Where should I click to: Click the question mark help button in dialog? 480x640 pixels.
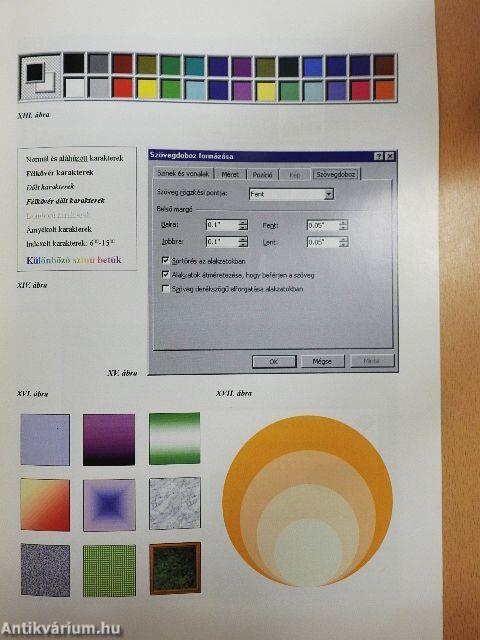tap(379, 156)
